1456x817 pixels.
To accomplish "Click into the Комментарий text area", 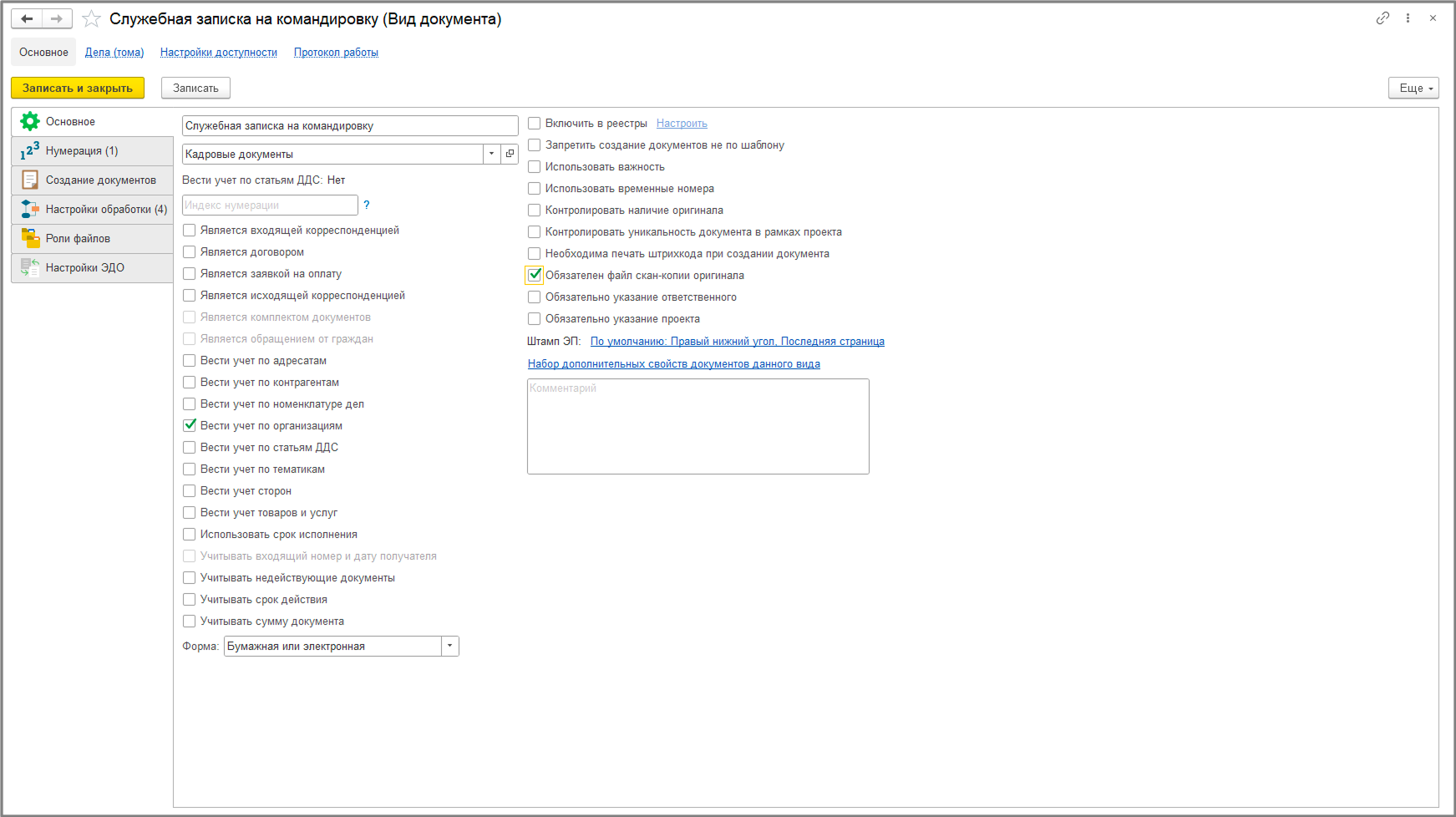I will 698,426.
